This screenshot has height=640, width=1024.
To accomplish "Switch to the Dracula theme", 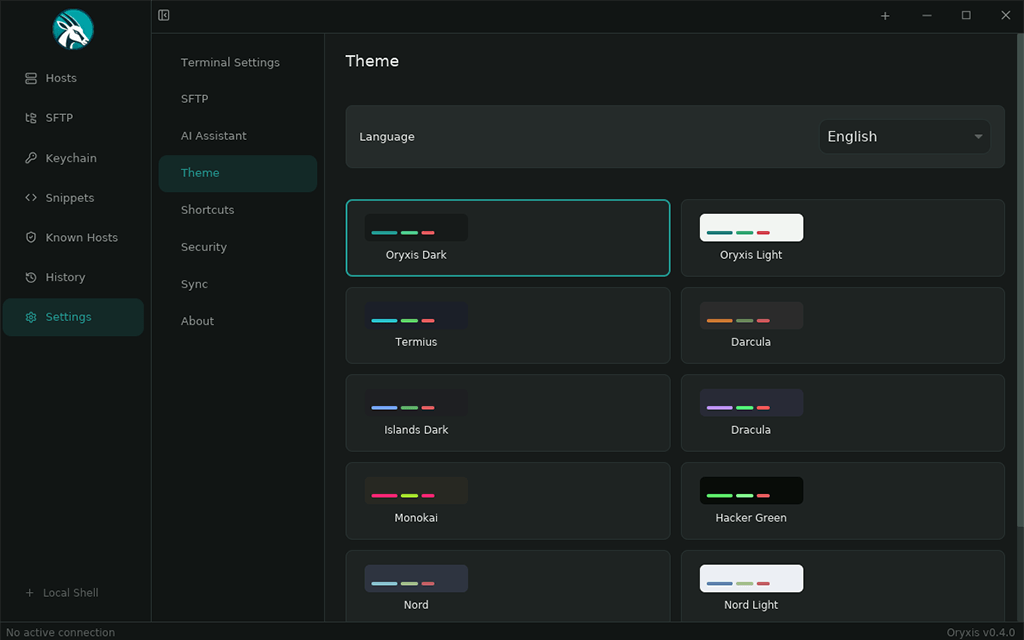I will tap(842, 413).
